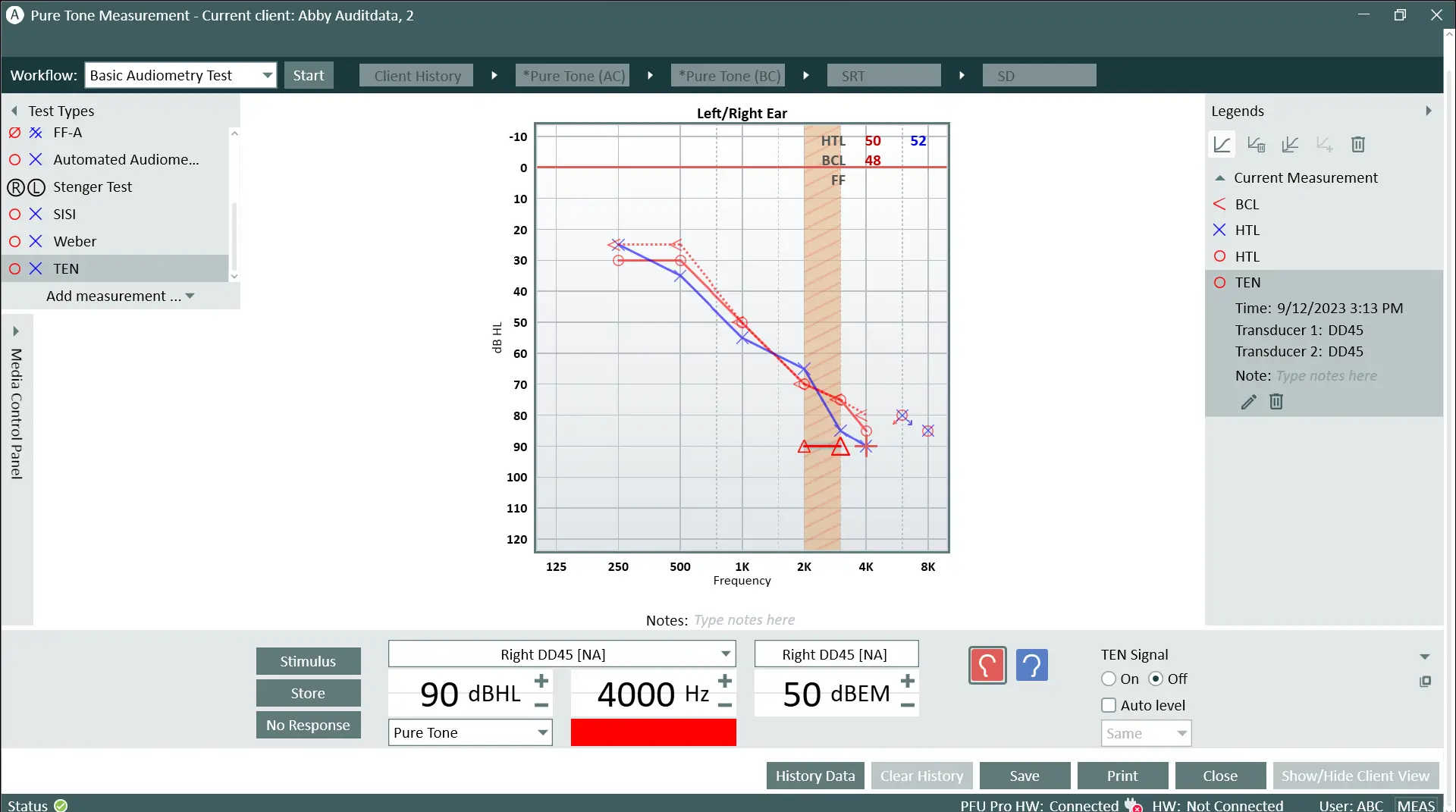The height and width of the screenshot is (812, 1456).
Task: Increase dBHL level with the plus icon
Action: pos(541,681)
